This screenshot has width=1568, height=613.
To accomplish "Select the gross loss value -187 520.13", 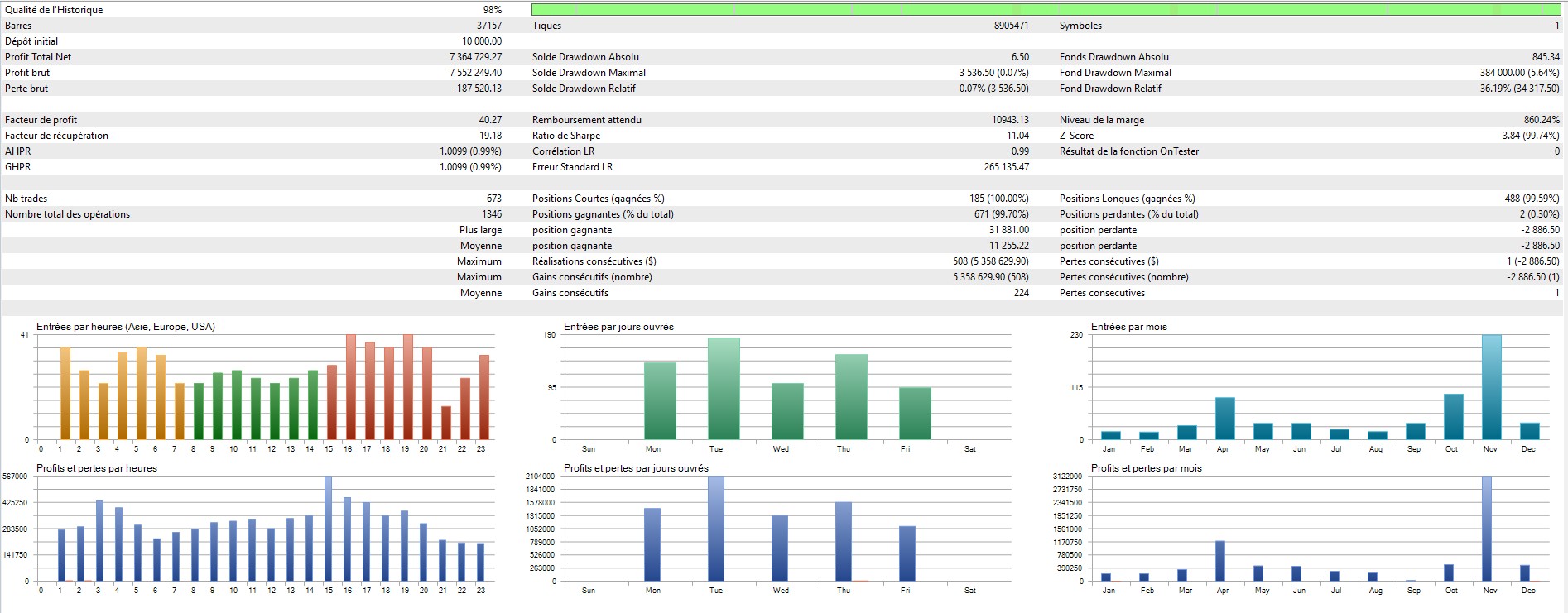I will [x=477, y=89].
